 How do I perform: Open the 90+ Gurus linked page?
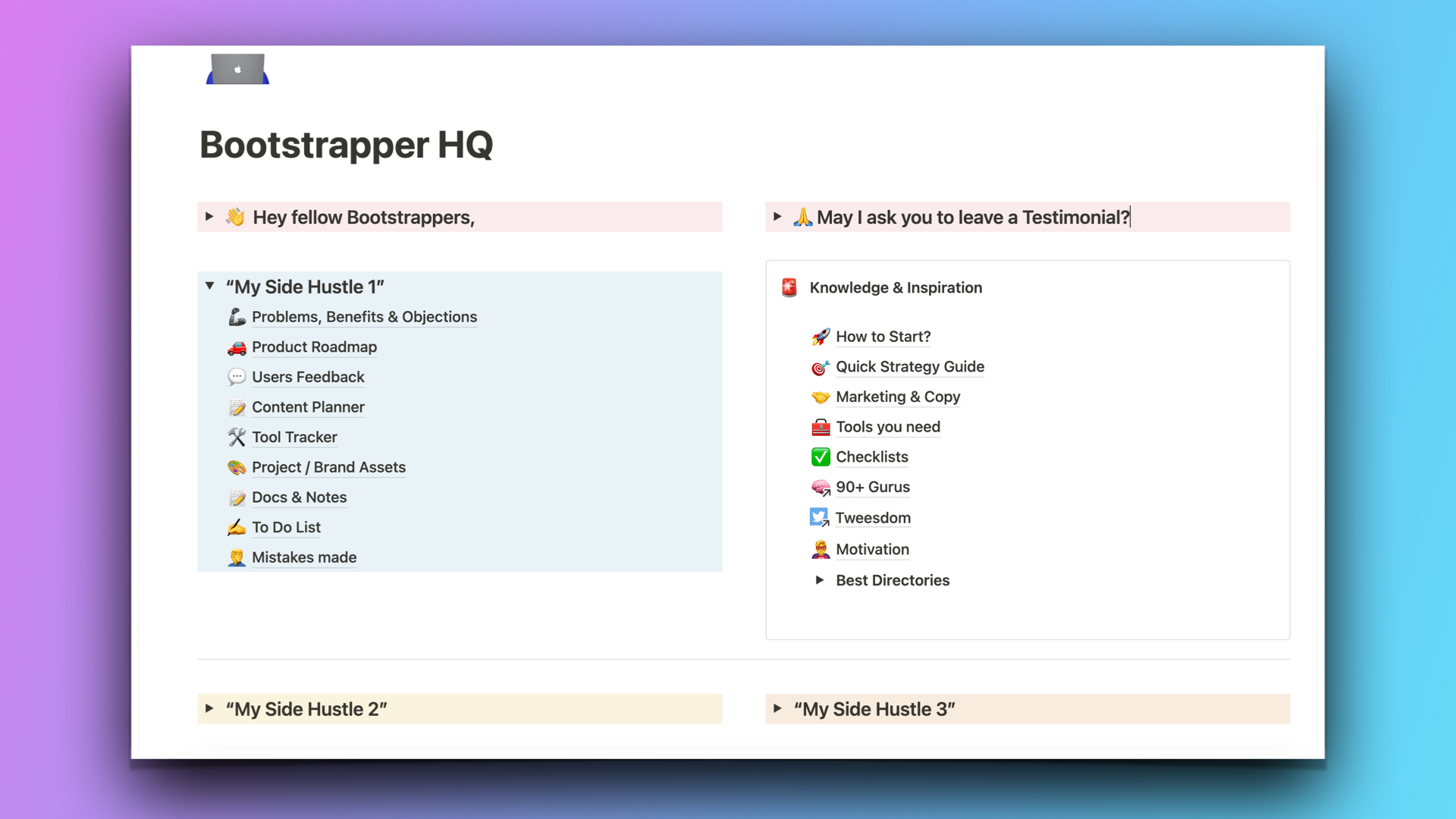coord(873,488)
